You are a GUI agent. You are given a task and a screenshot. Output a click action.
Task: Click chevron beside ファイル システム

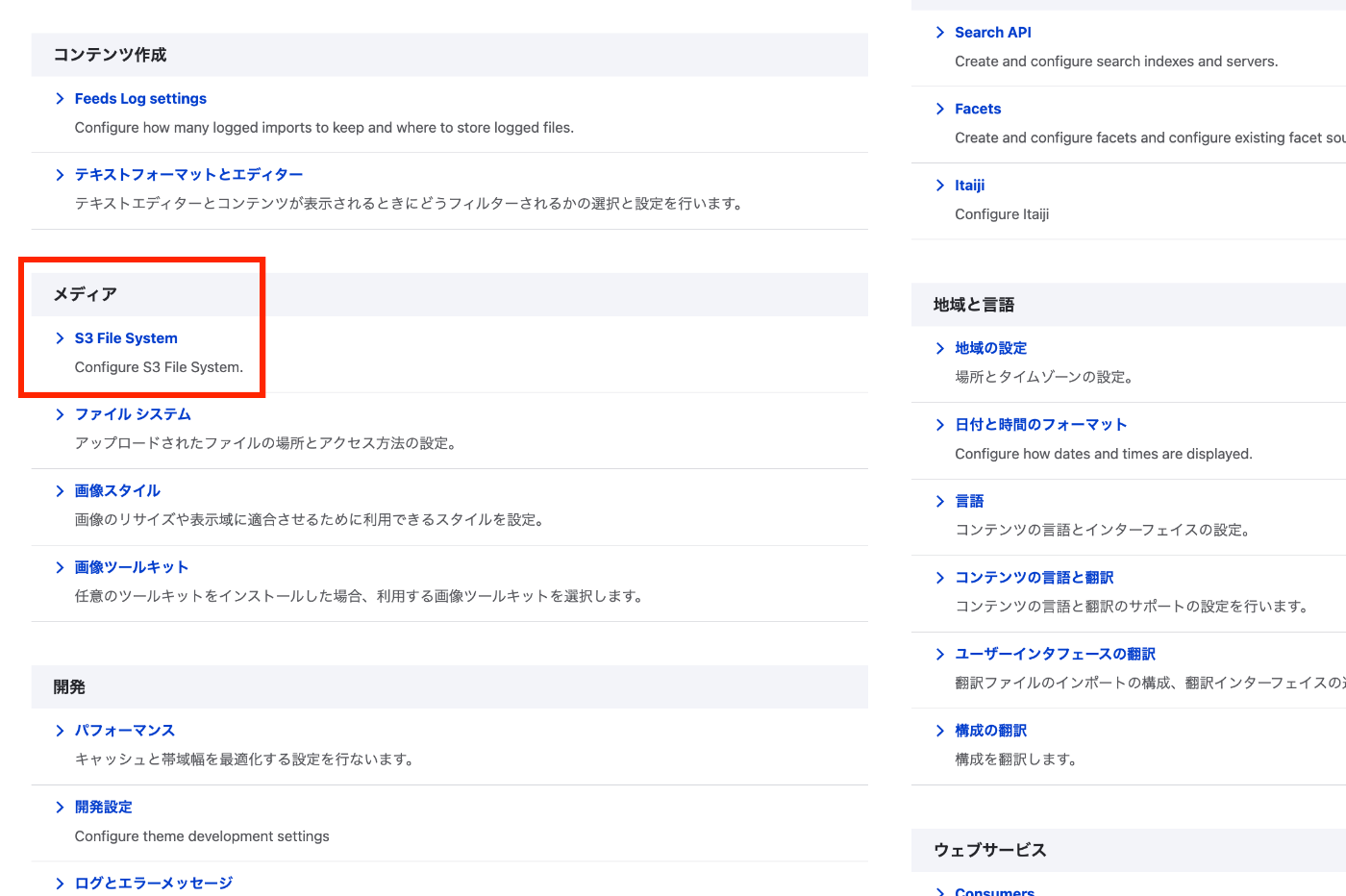coord(60,413)
